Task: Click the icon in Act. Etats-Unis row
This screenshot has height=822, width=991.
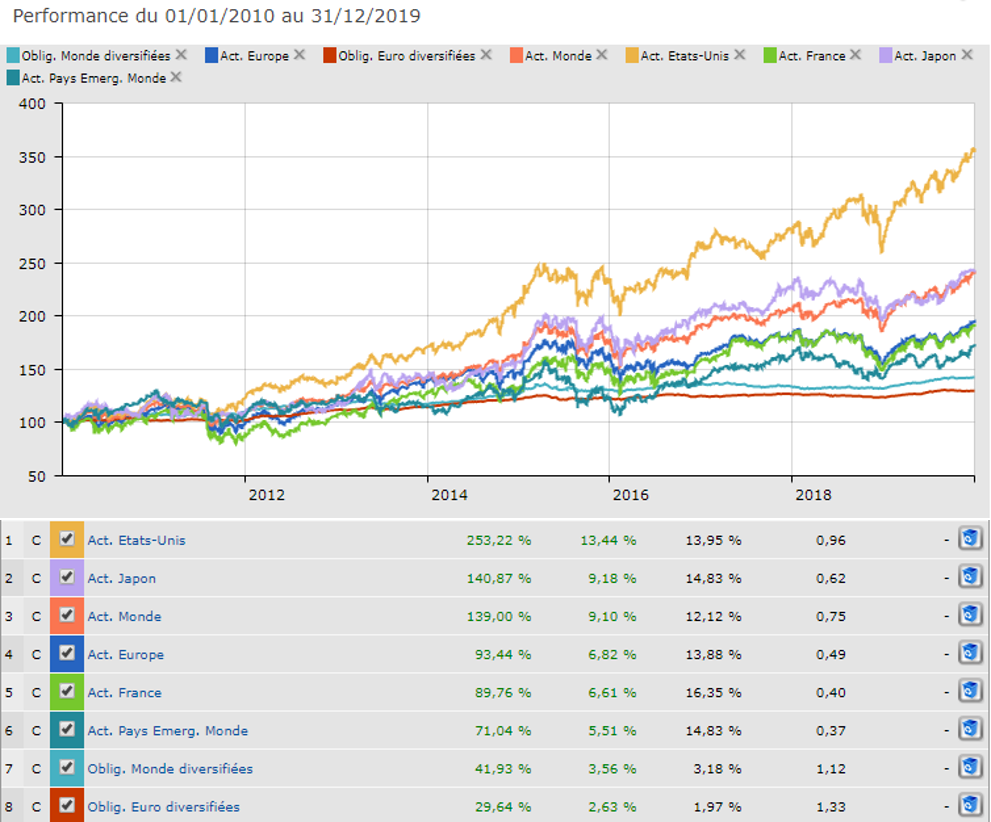Action: (x=968, y=540)
